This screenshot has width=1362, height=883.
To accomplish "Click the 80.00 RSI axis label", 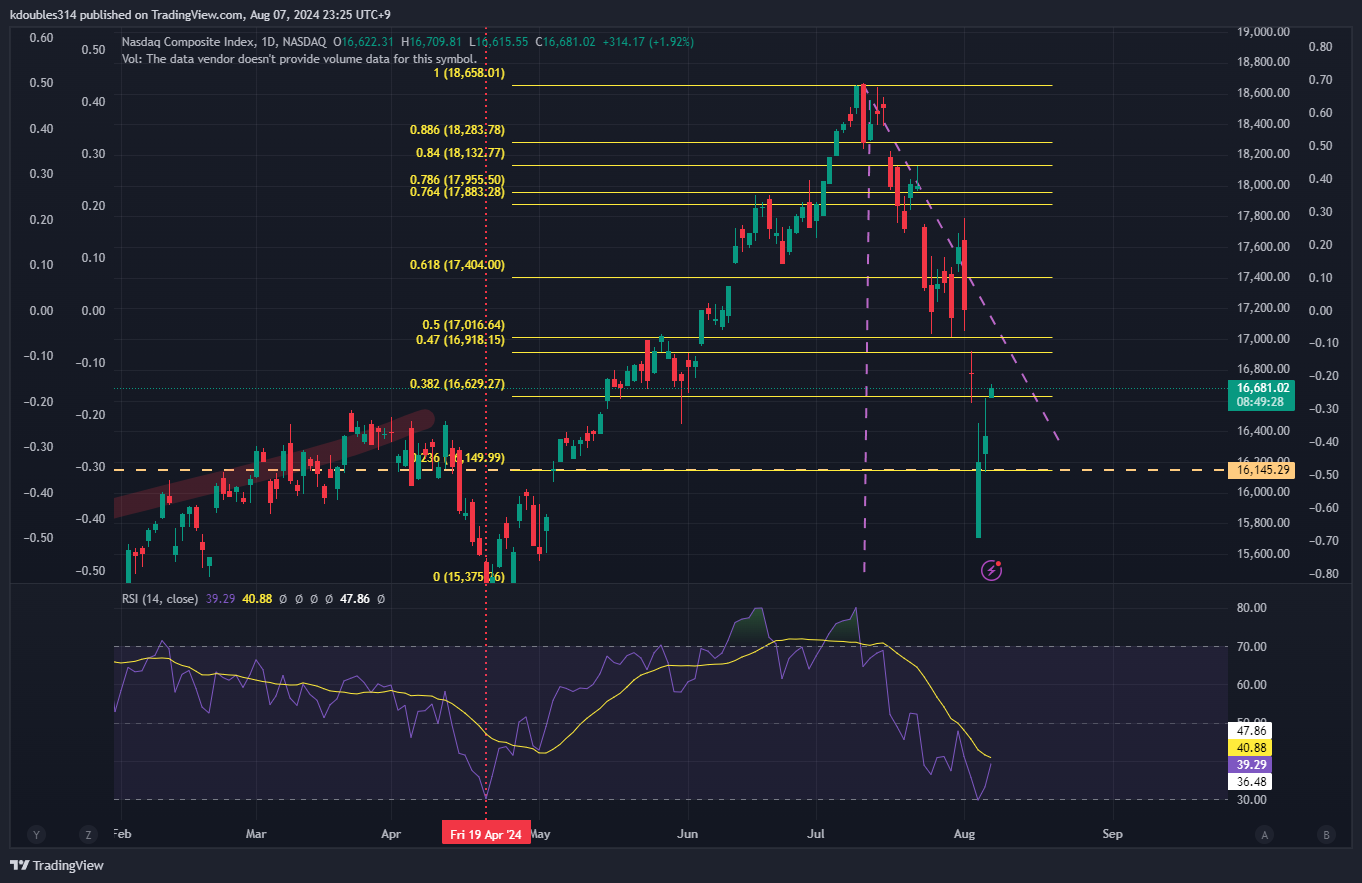I will tap(1252, 608).
